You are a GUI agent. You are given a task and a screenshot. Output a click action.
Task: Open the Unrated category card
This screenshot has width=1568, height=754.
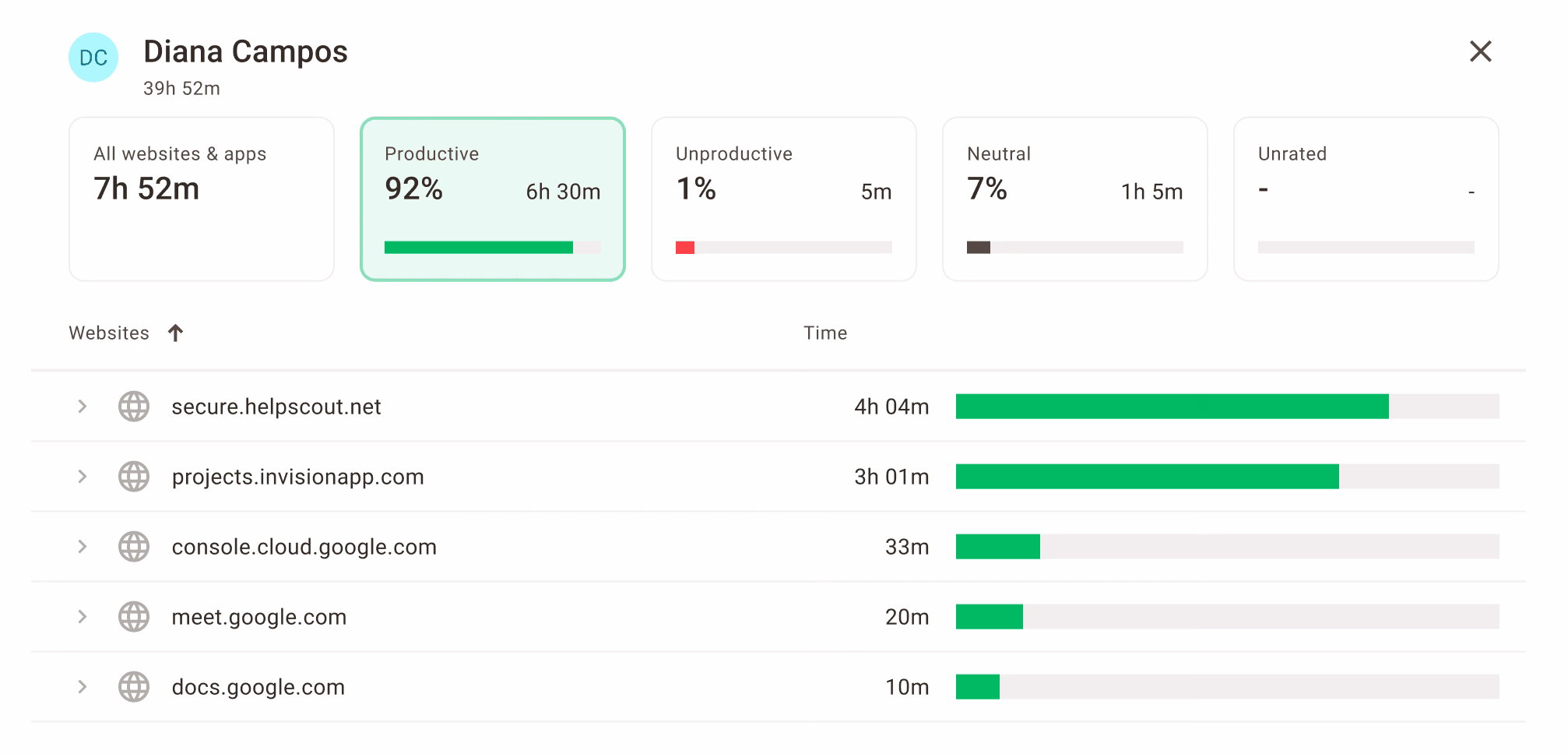1366,199
